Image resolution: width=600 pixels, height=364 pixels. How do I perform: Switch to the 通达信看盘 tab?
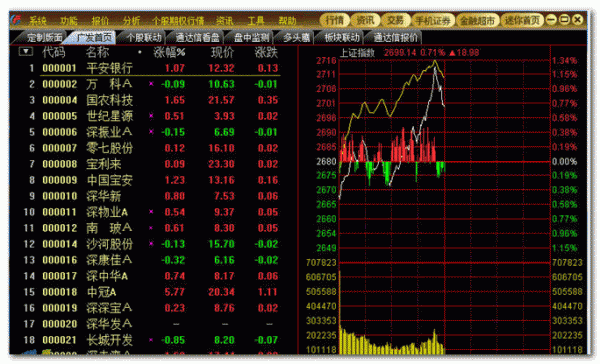(197, 38)
